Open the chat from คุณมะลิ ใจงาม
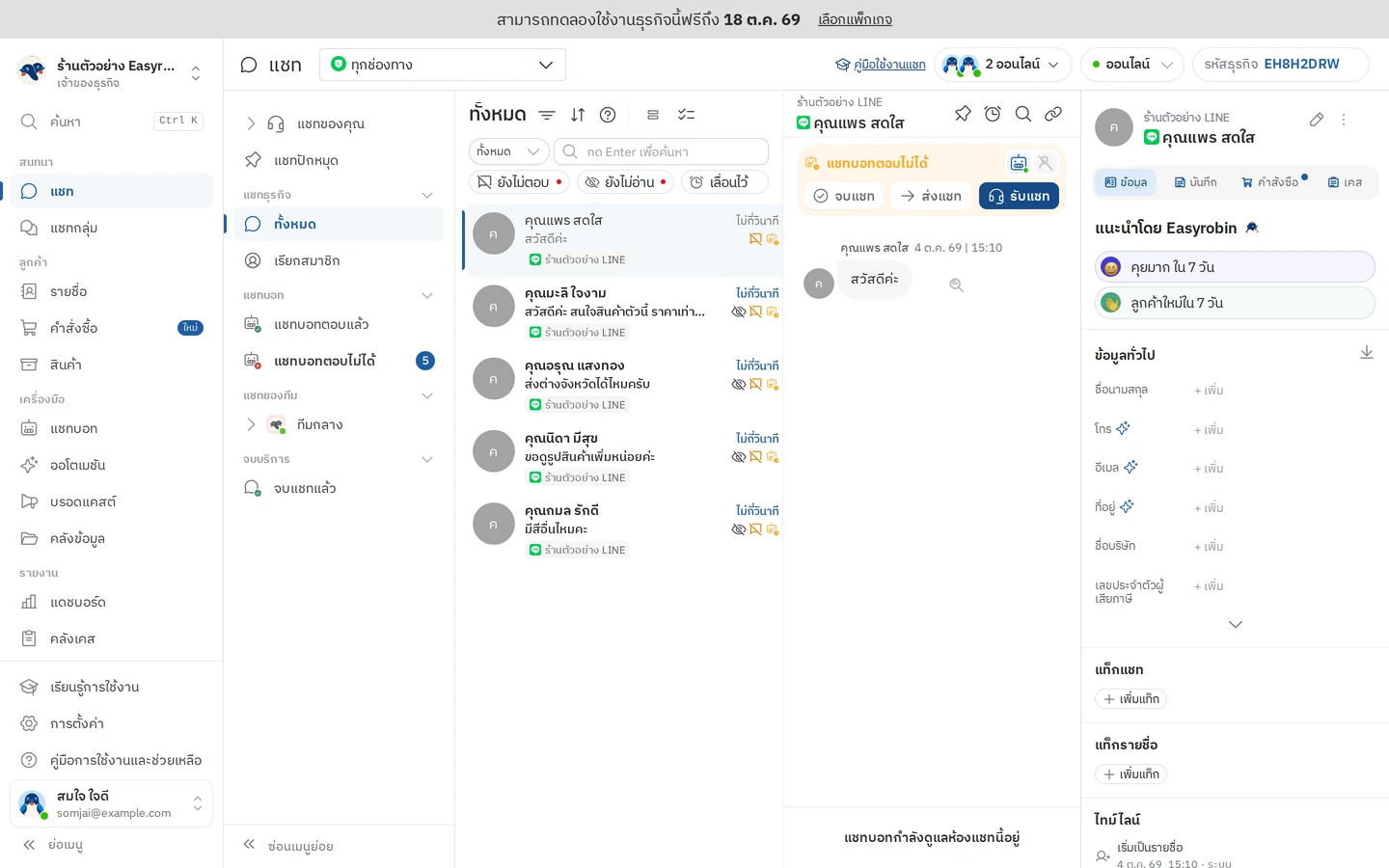 click(x=623, y=312)
